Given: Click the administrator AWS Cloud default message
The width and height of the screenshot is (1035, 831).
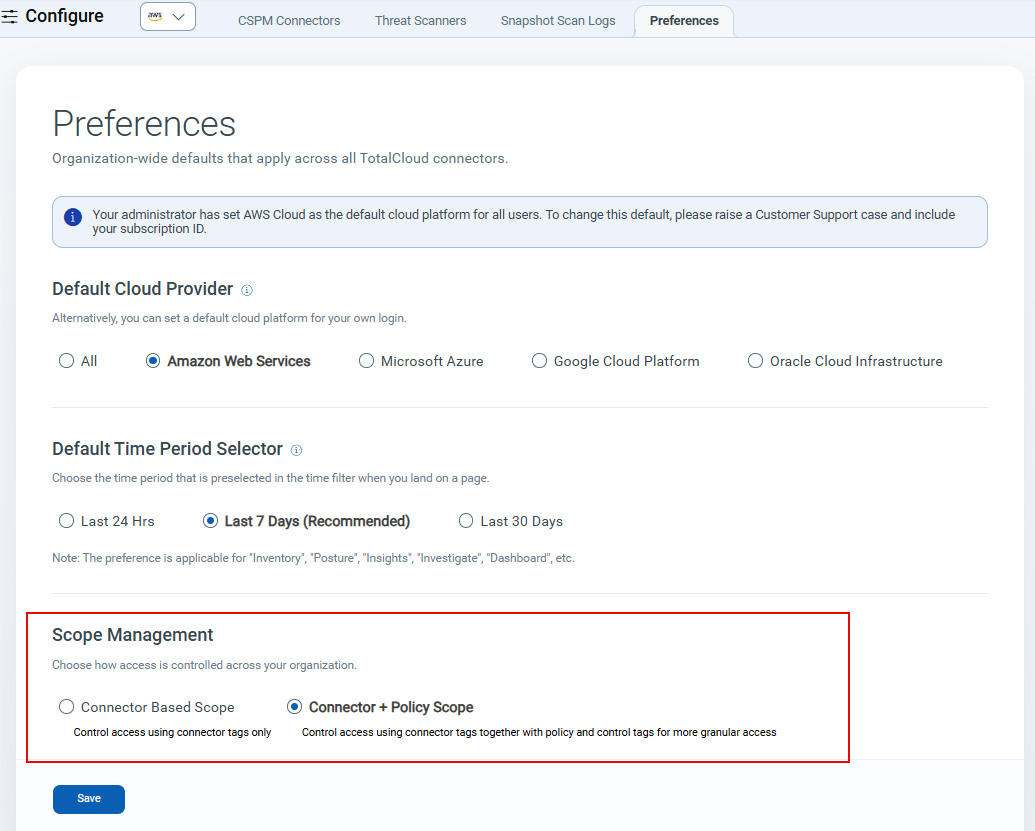Looking at the screenshot, I should click(524, 222).
